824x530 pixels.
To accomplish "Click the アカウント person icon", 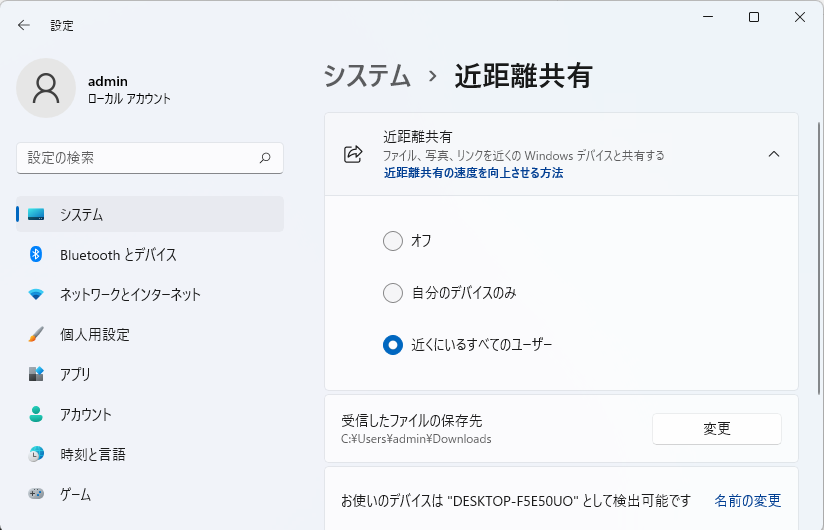I will 36,414.
